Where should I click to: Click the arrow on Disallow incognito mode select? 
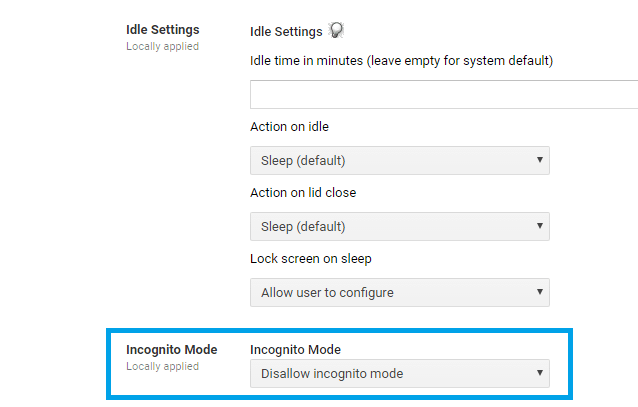click(540, 372)
